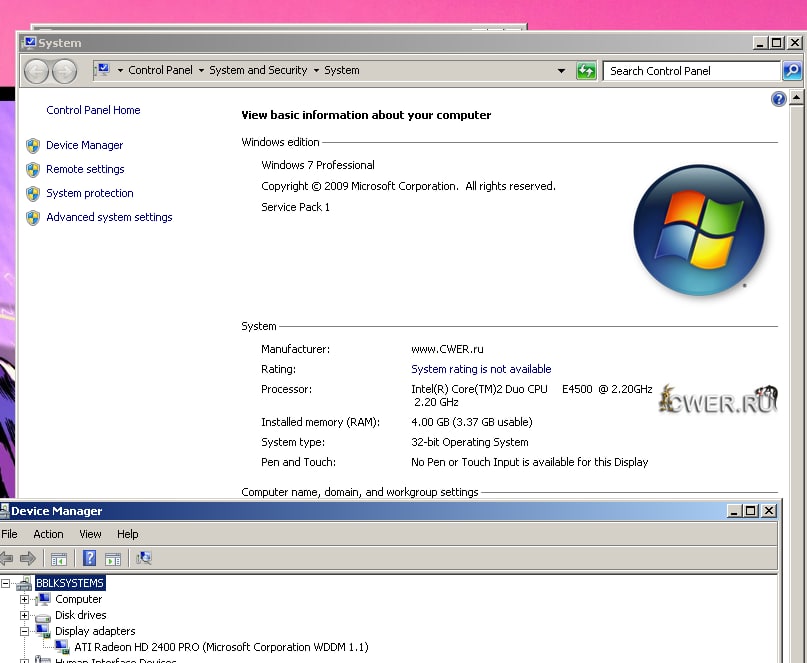Click the System and Security breadcrumb
The image size is (807, 663).
coord(258,70)
